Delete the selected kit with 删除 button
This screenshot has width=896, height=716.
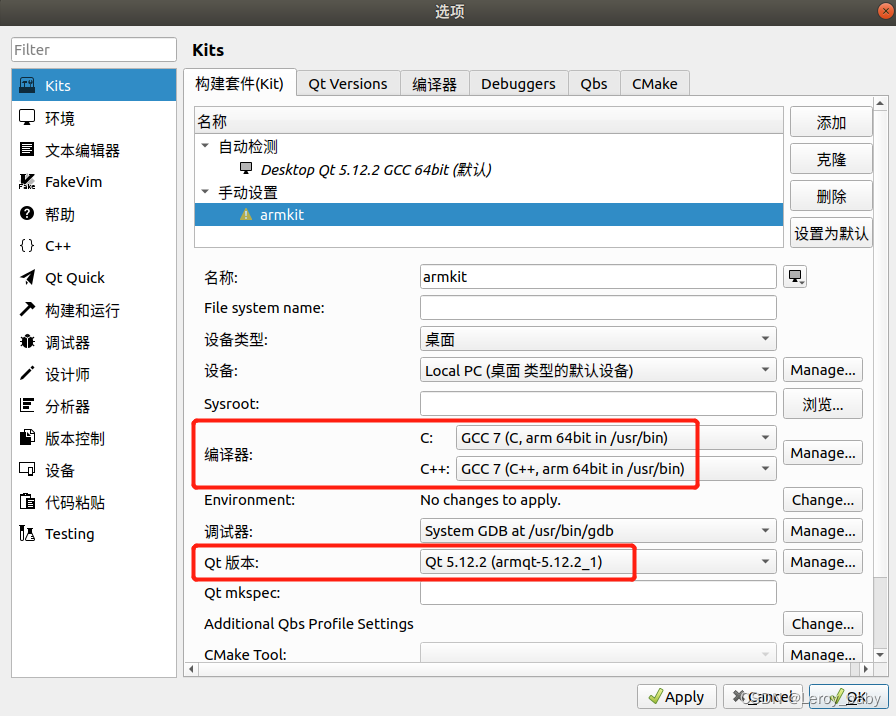click(x=831, y=195)
